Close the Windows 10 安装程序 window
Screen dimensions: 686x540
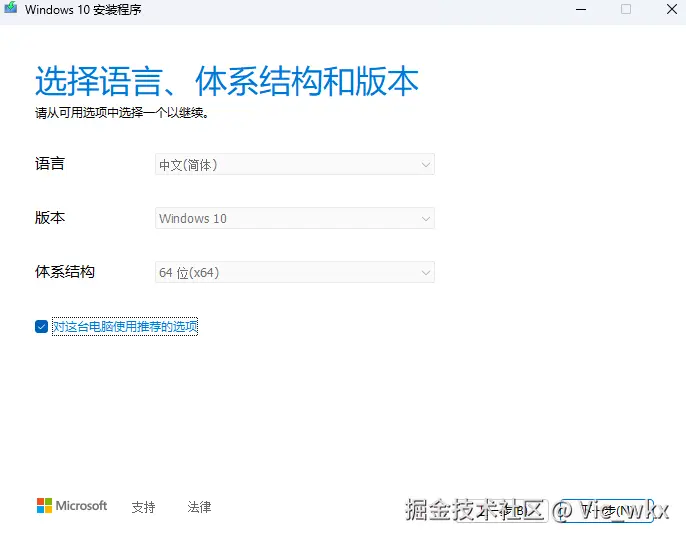(x=672, y=9)
